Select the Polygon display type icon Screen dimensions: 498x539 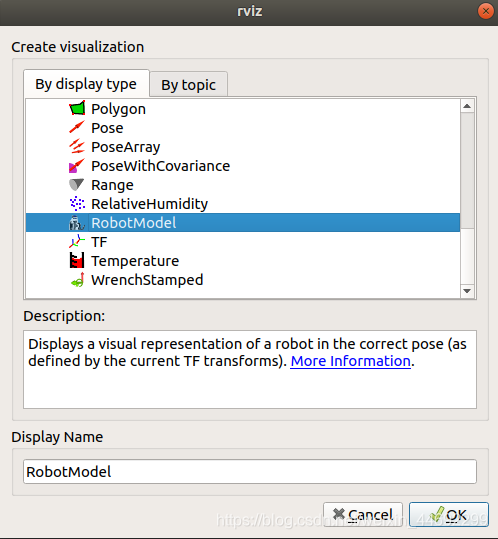77,109
